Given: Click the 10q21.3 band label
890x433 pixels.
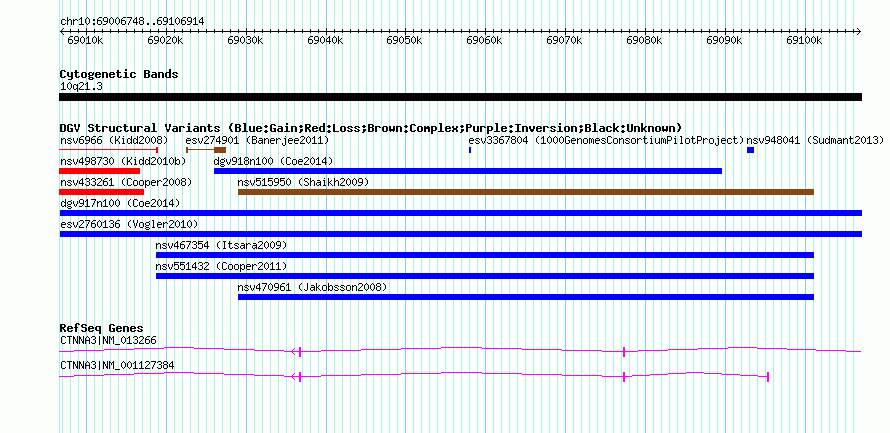Looking at the screenshot, I should coord(81,87).
